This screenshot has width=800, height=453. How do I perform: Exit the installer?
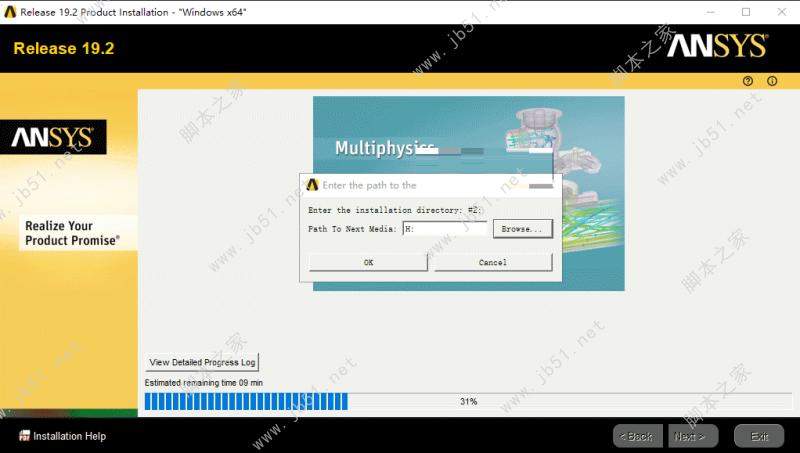[759, 436]
